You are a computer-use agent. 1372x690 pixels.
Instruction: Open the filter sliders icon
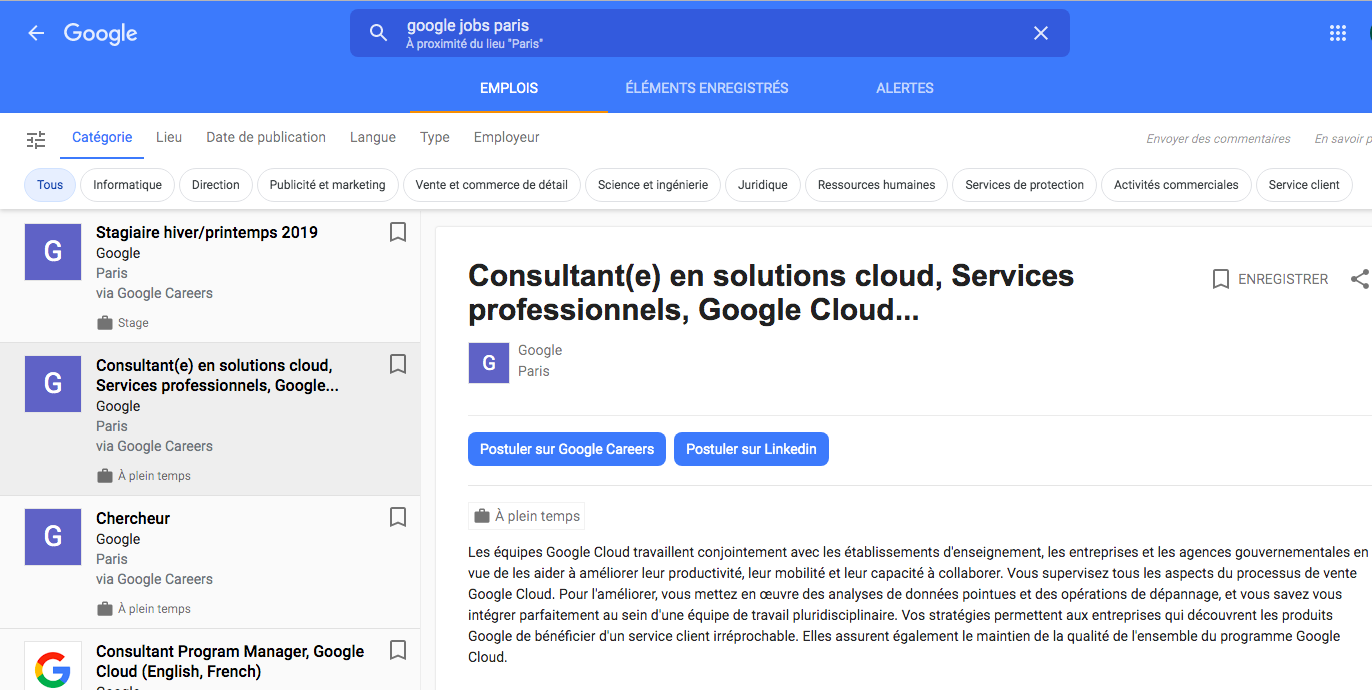point(36,139)
